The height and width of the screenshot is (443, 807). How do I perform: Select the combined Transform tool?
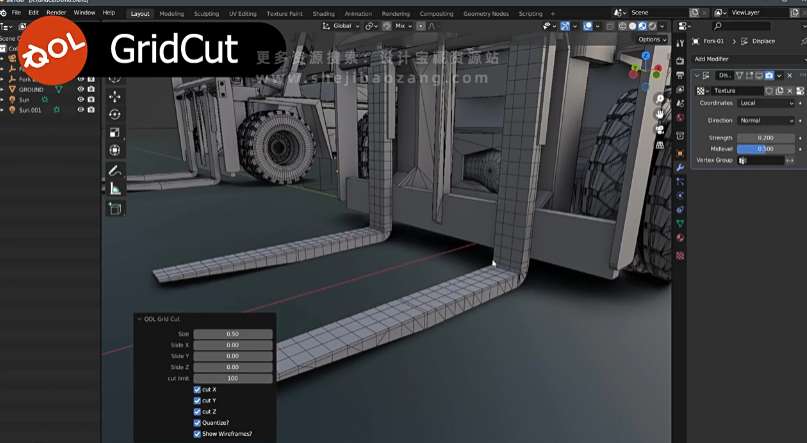tap(115, 150)
